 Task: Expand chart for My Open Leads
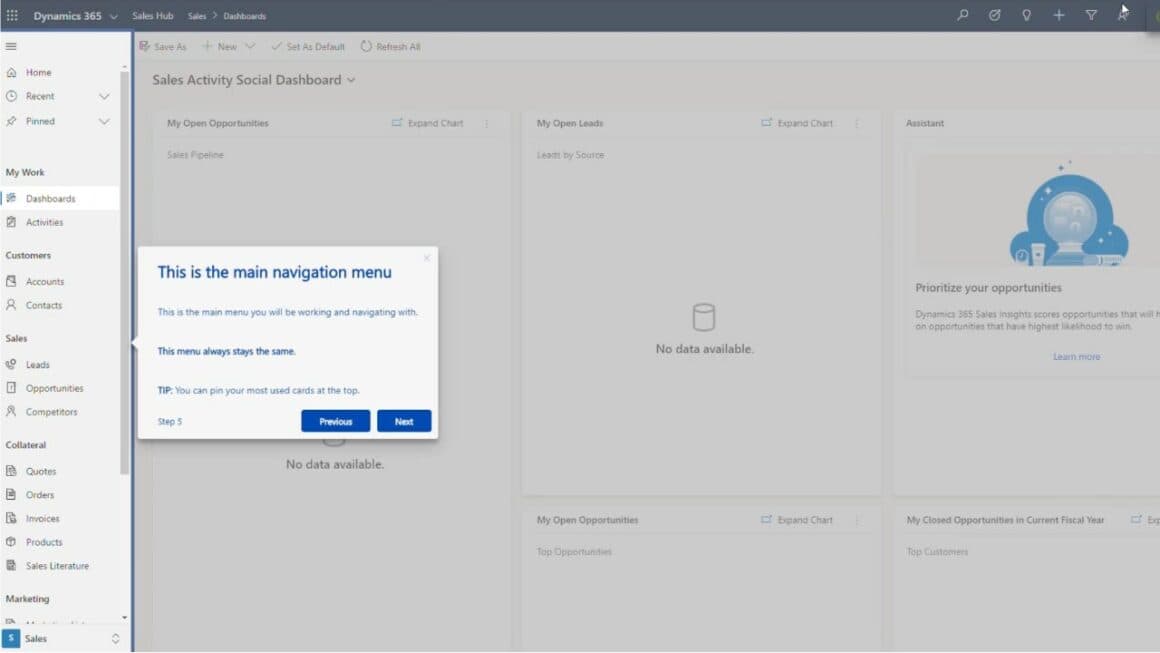click(x=797, y=123)
